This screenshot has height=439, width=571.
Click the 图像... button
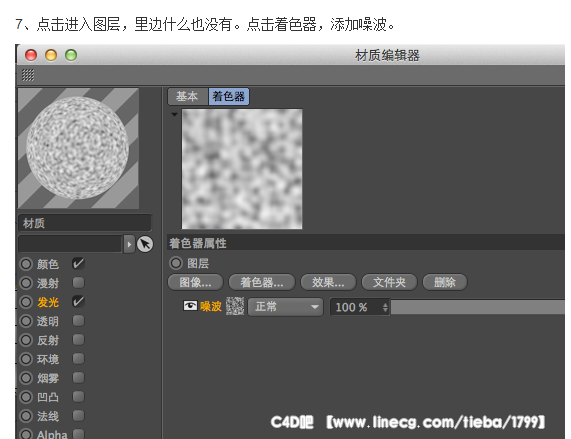click(x=196, y=282)
